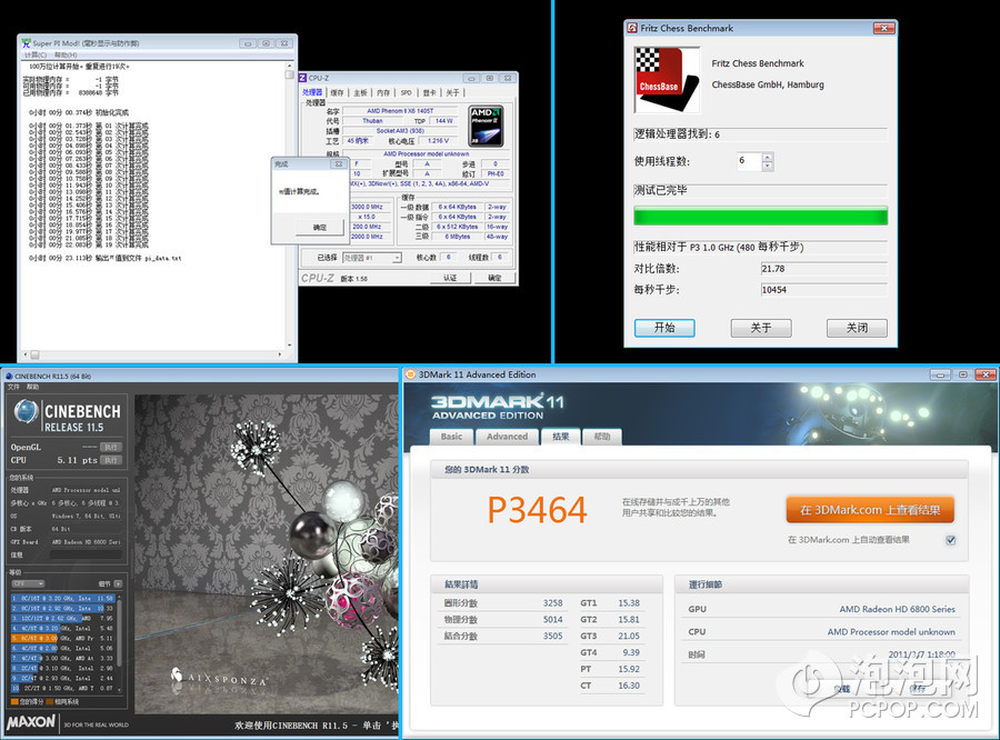Screen dimensions: 1000x740
Task: Open the CPU ranking dropdown in CINEBENCH
Action: coord(27,584)
